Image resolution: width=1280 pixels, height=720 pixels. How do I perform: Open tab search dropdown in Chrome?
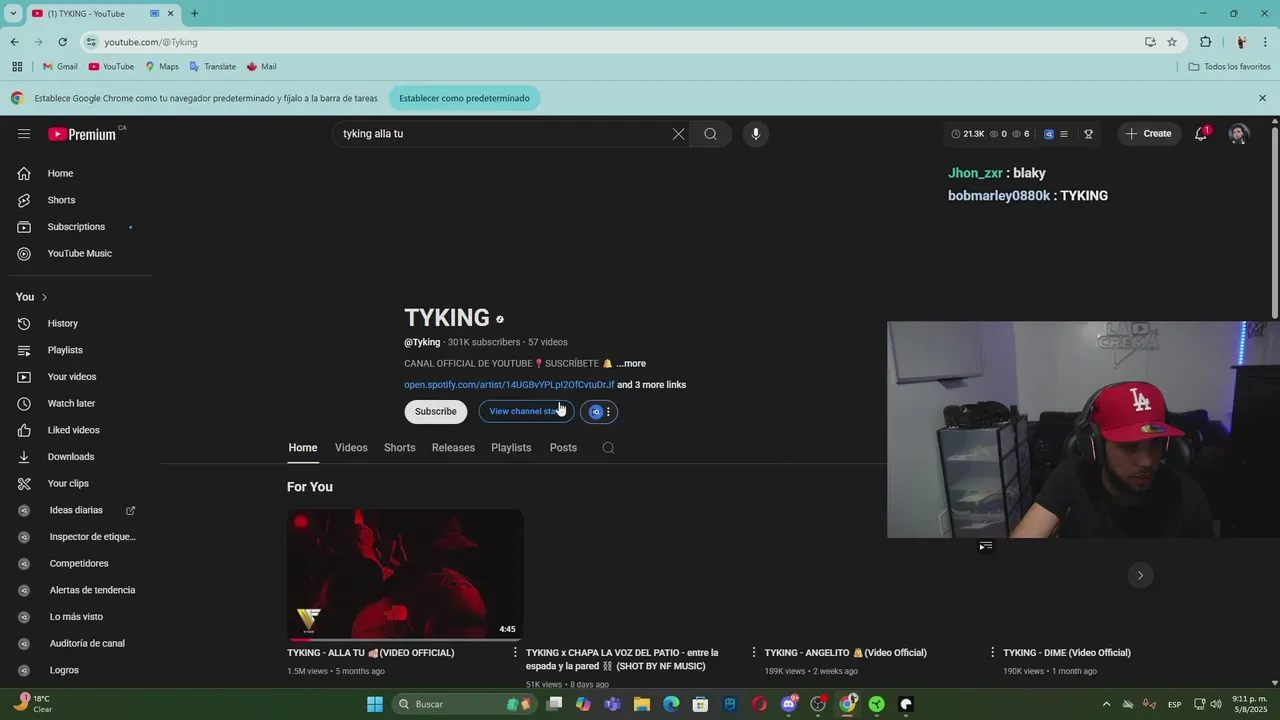coord(13,14)
